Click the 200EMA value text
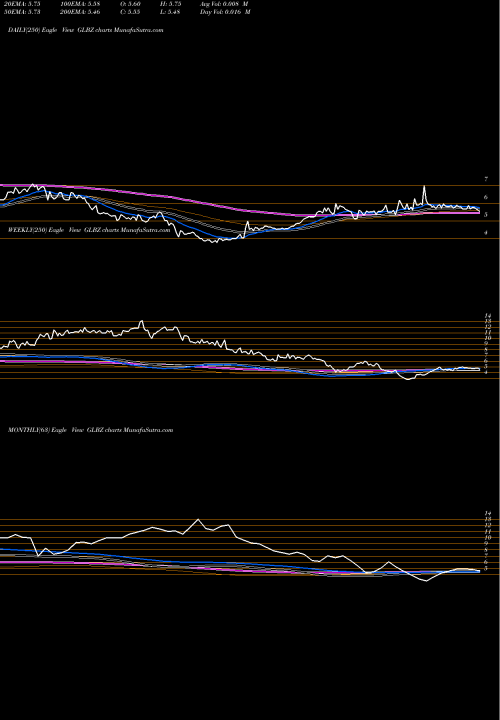Image resolution: width=500 pixels, height=720 pixels. coord(80,12)
